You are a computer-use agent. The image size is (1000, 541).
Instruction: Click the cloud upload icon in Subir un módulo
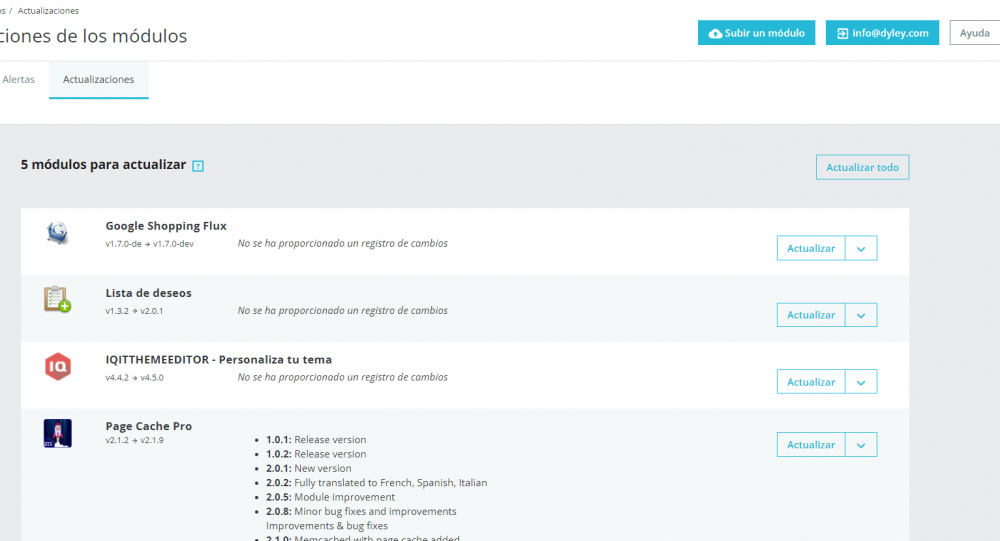[716, 33]
